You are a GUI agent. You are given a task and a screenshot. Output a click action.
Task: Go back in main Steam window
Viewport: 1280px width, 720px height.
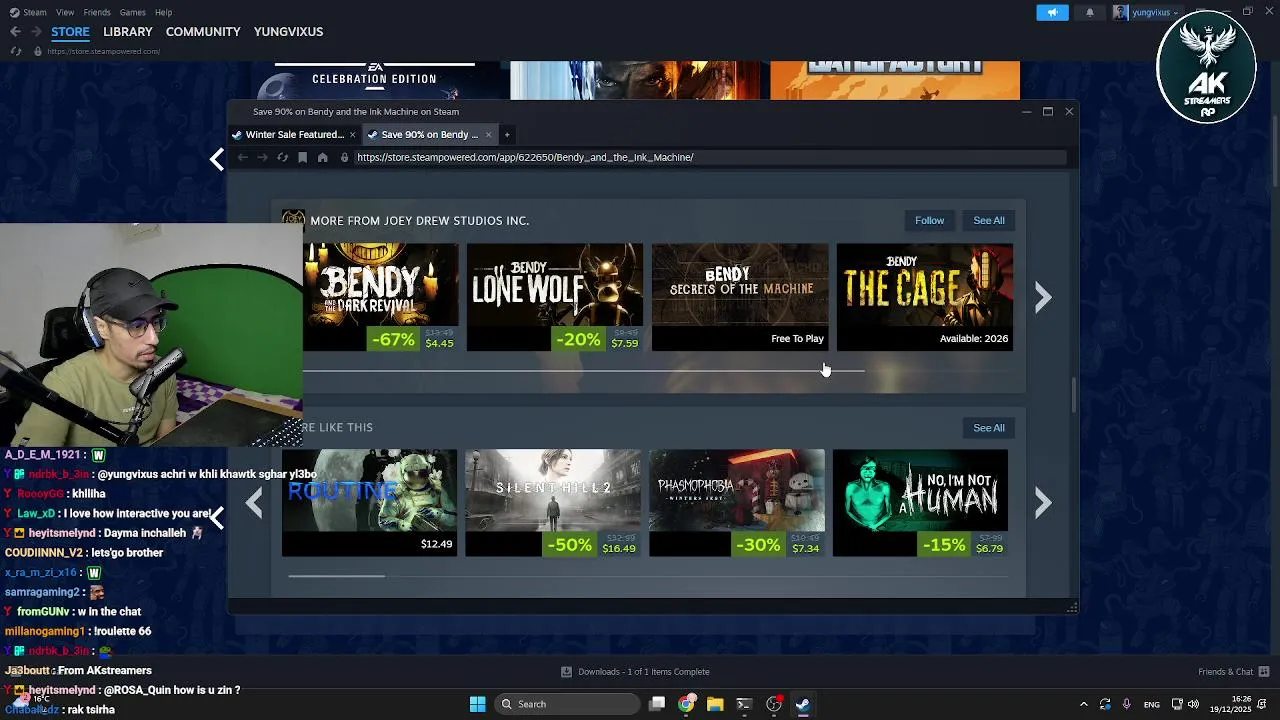pyautogui.click(x=15, y=32)
